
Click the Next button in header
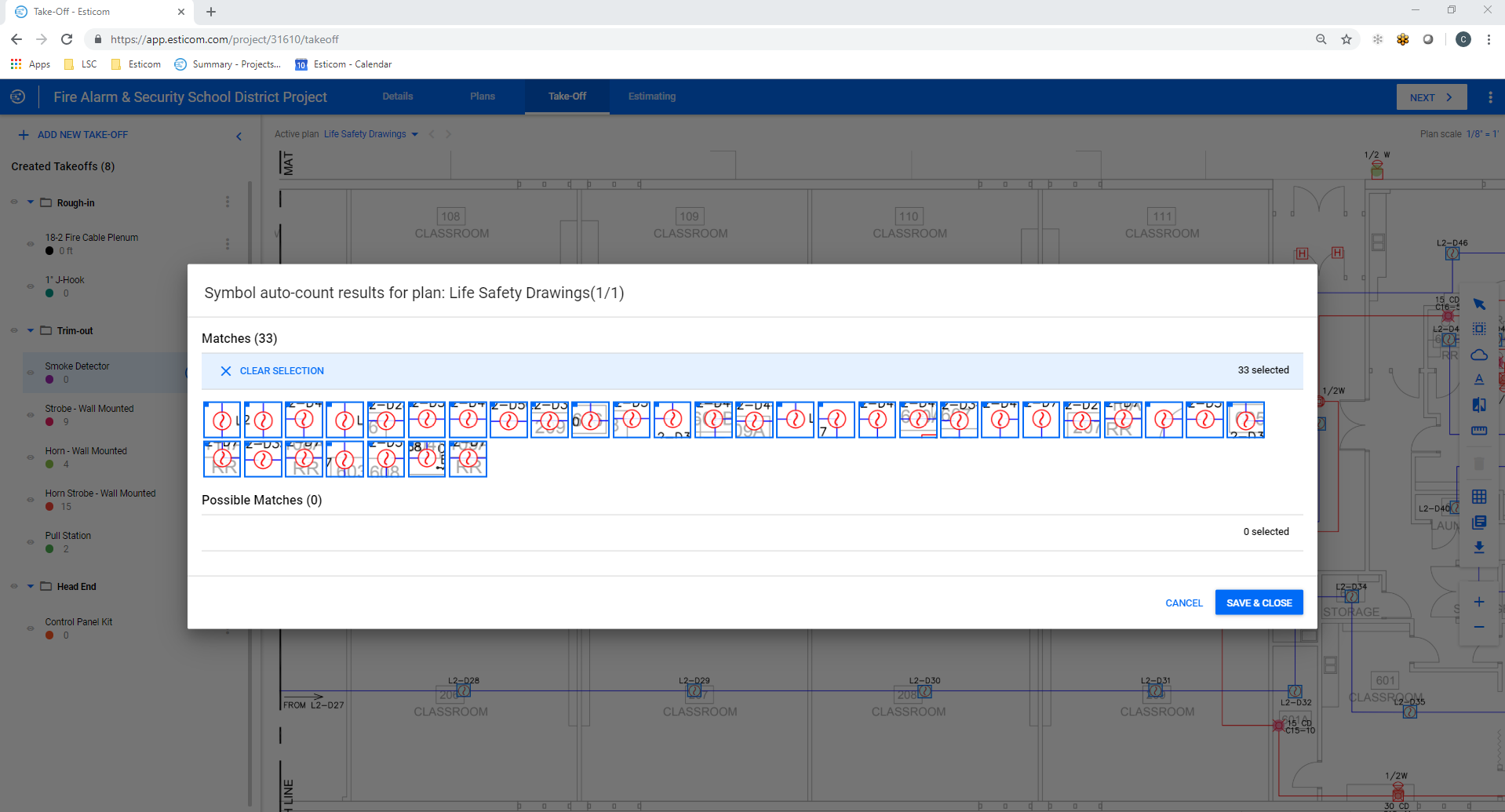coord(1431,97)
